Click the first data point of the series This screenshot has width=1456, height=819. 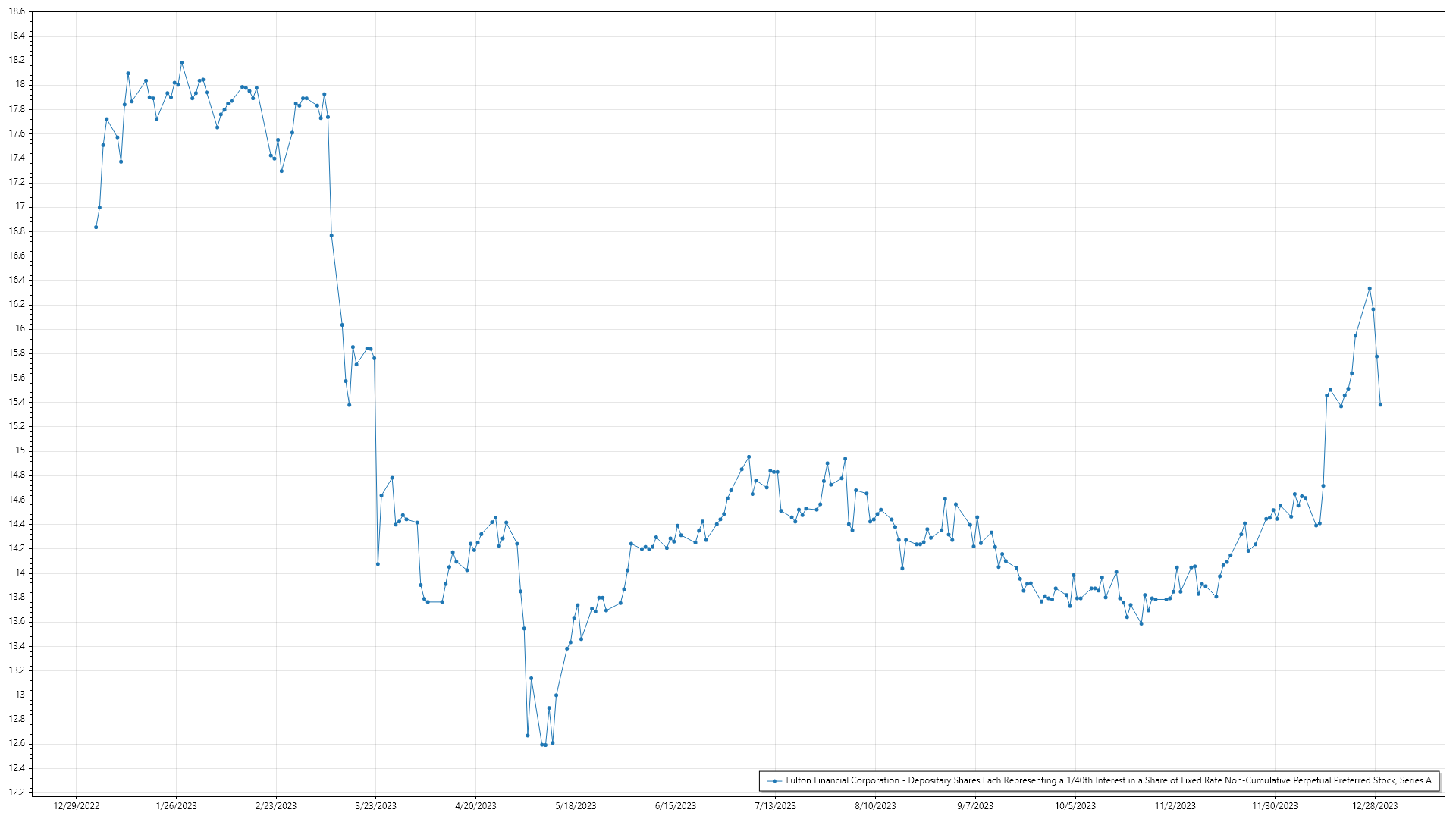[96, 227]
